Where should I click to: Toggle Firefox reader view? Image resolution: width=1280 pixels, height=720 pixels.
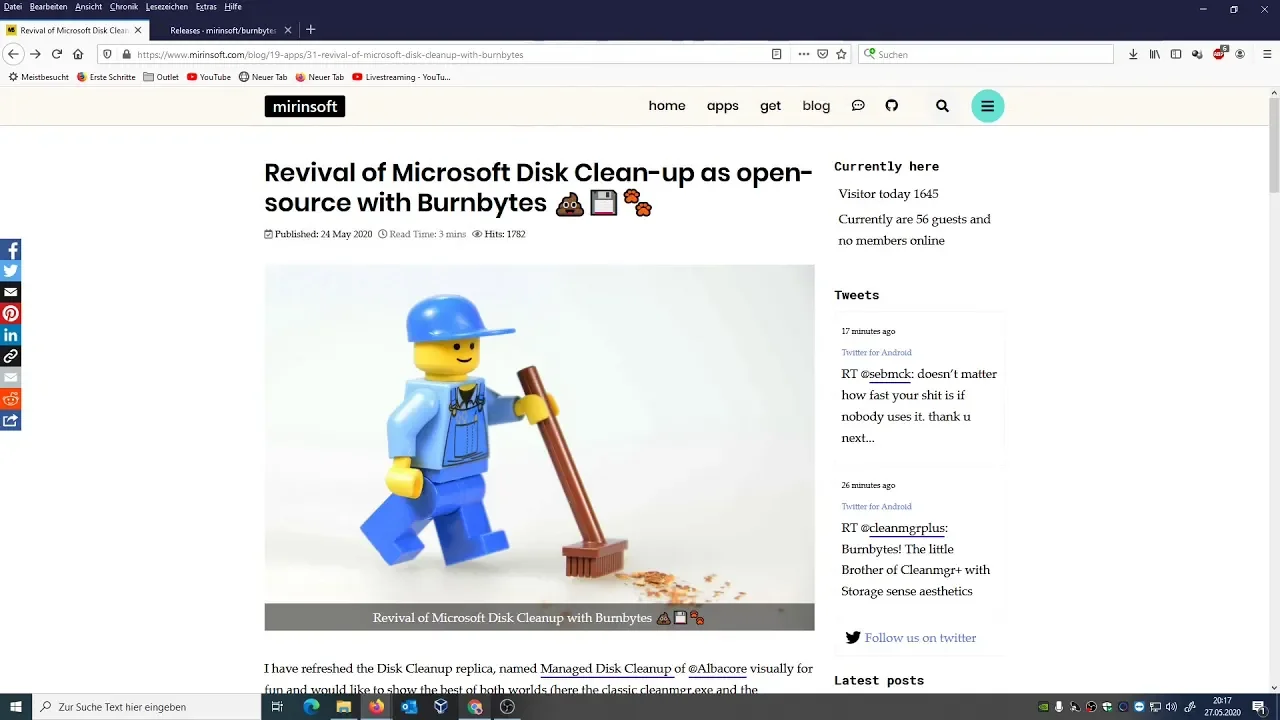(776, 54)
